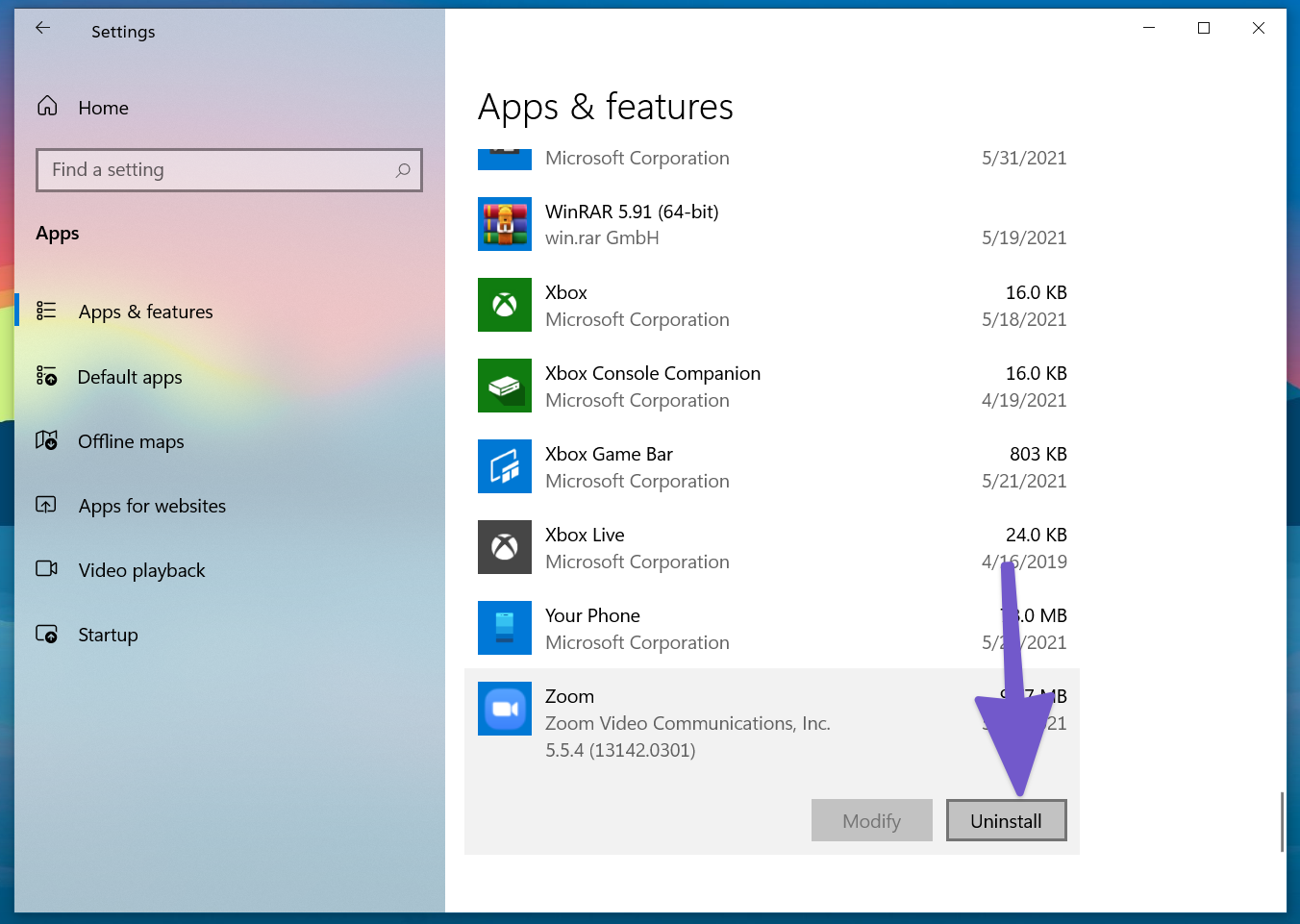Click the Xbox Live gray icon
This screenshot has height=924, width=1300.
(x=505, y=547)
